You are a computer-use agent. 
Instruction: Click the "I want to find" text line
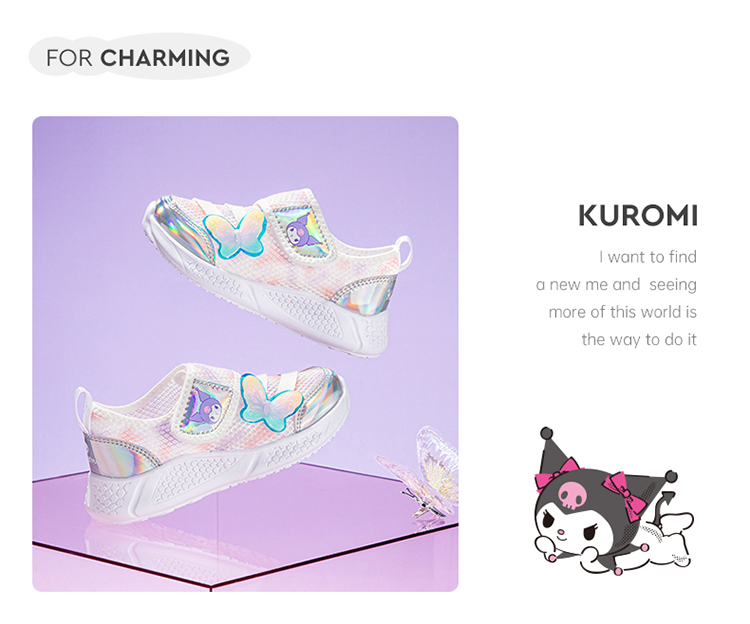(x=648, y=257)
